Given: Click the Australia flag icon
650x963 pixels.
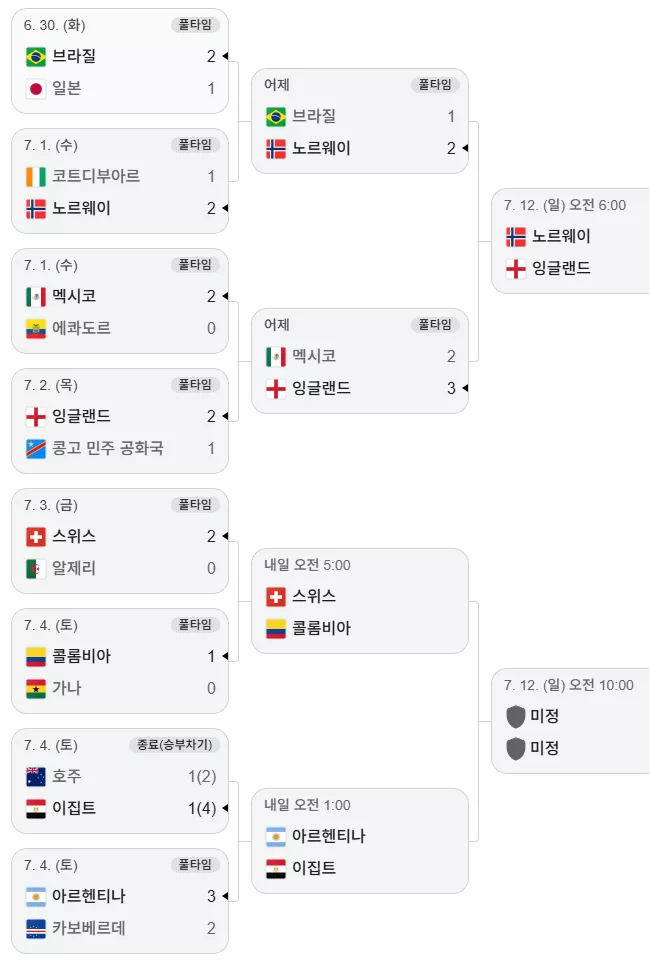Looking at the screenshot, I should (36, 777).
